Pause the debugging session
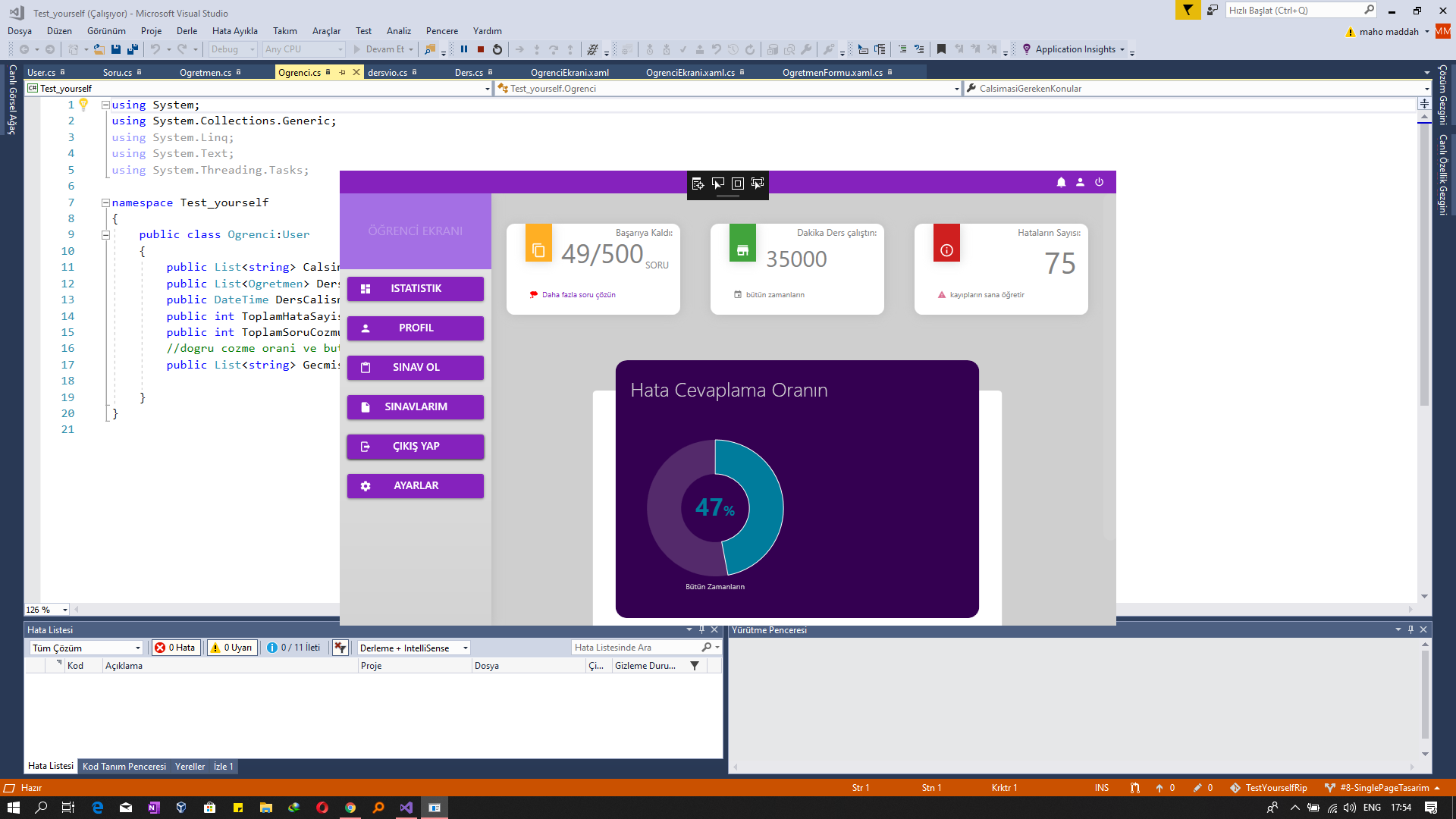Screen dimensions: 1456x819 click(x=464, y=49)
